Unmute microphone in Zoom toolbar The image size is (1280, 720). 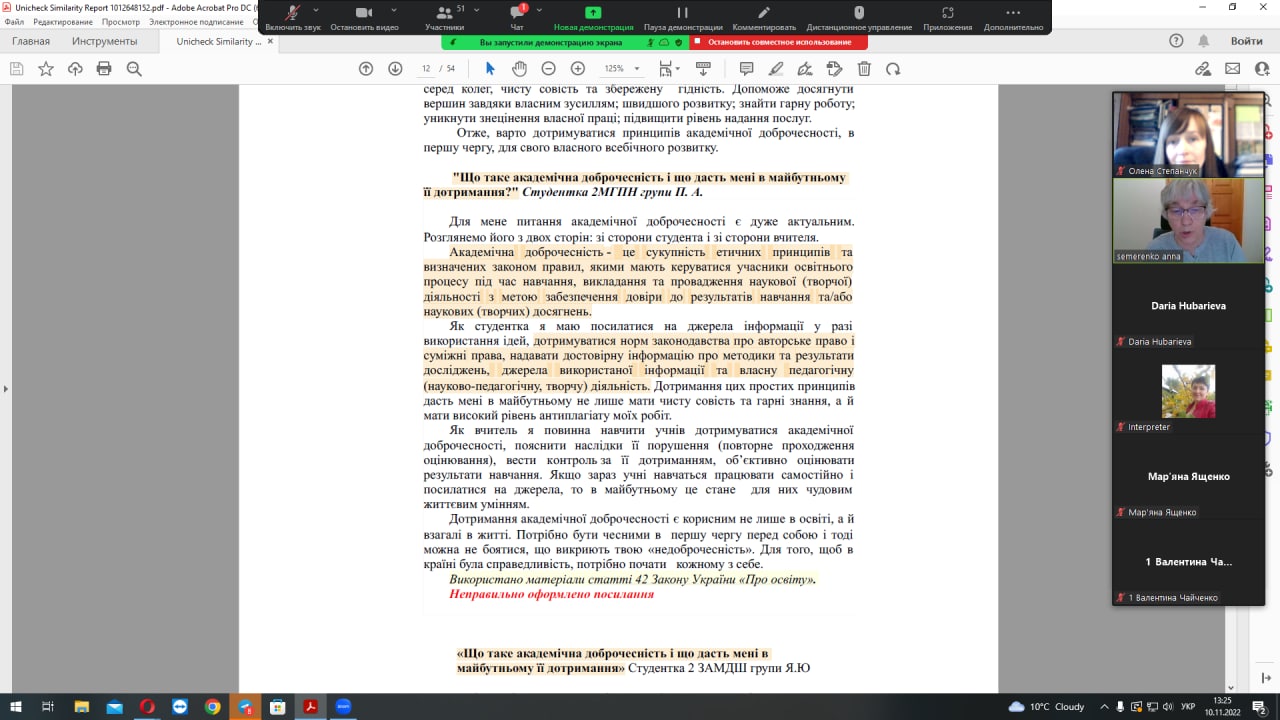tap(293, 13)
